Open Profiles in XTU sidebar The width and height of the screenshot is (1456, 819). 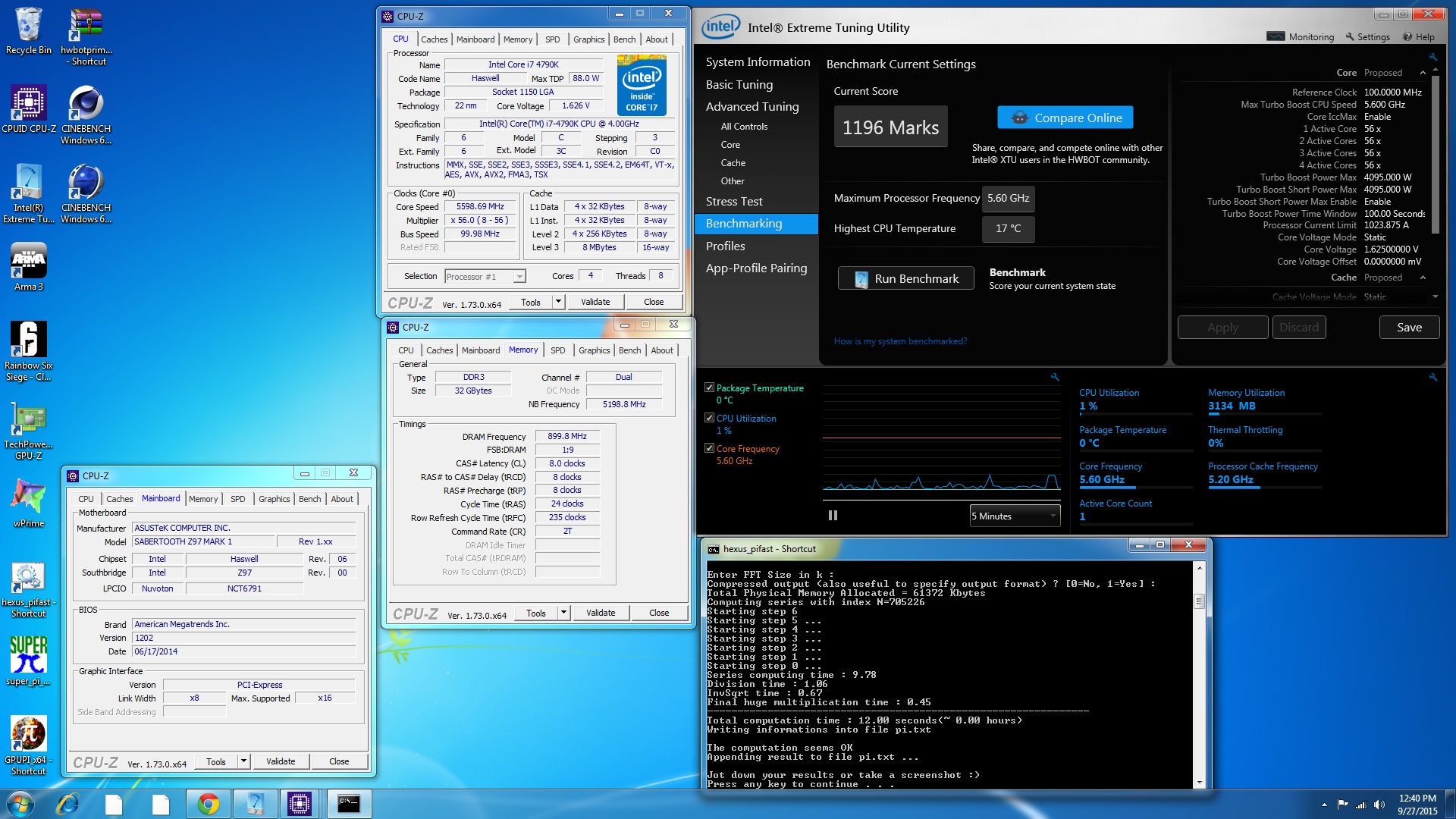coord(725,246)
